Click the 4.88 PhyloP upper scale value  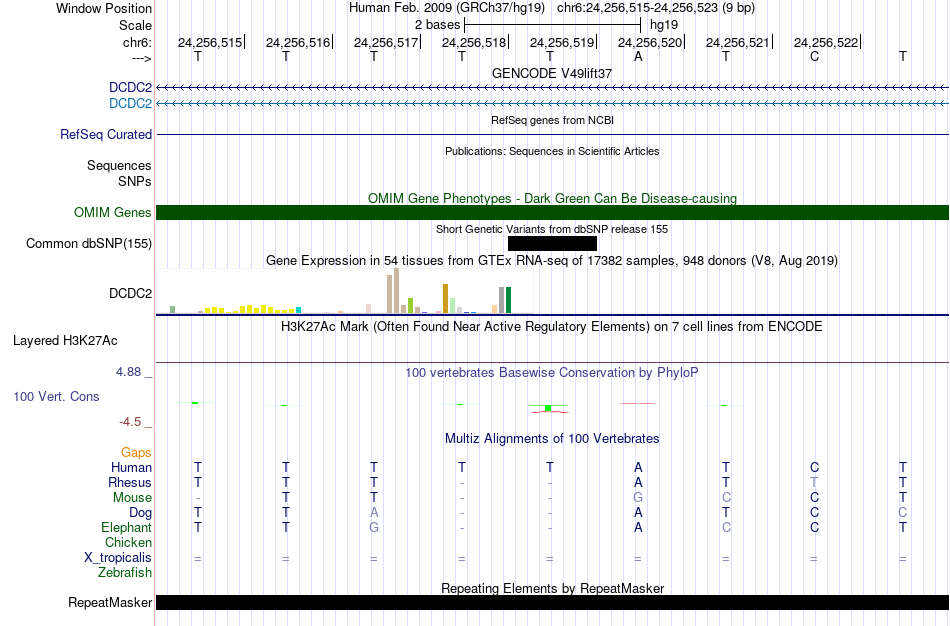coord(128,372)
